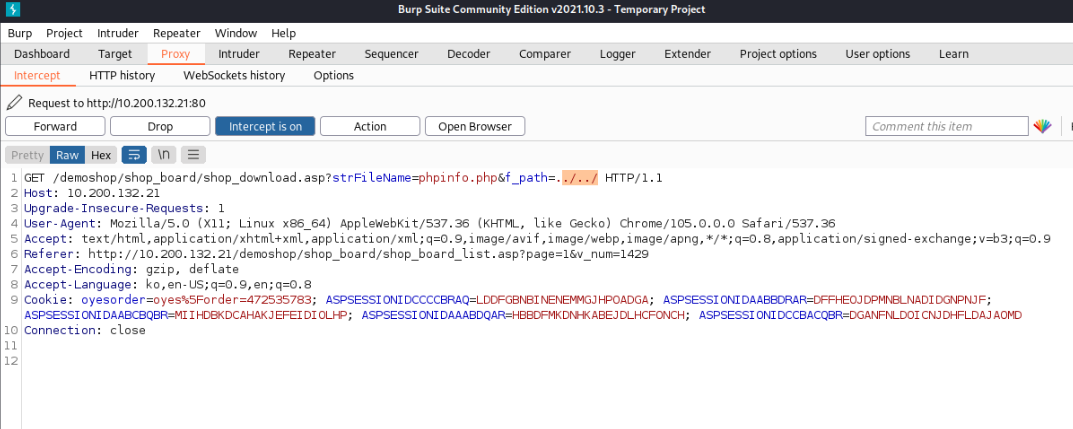Click the Host: 10.200.132.21 header line
This screenshot has width=1073, height=429.
[x=92, y=193]
